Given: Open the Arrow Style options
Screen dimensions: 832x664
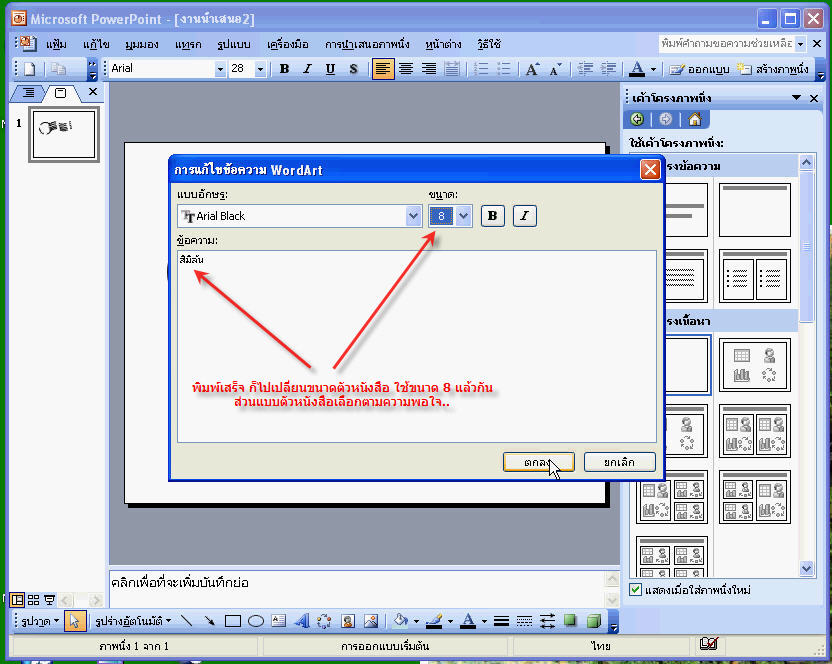Looking at the screenshot, I should (x=547, y=620).
